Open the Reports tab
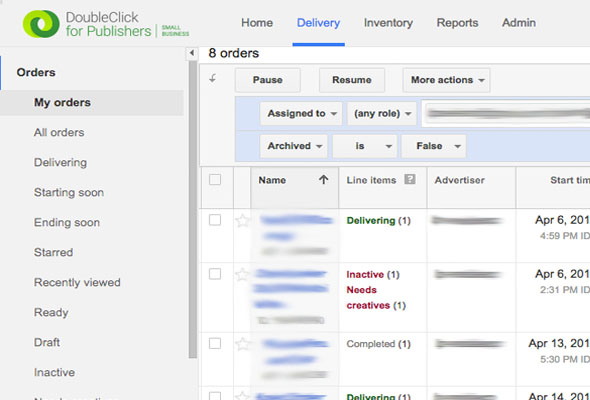Screen dimensions: 590x400 457,23
